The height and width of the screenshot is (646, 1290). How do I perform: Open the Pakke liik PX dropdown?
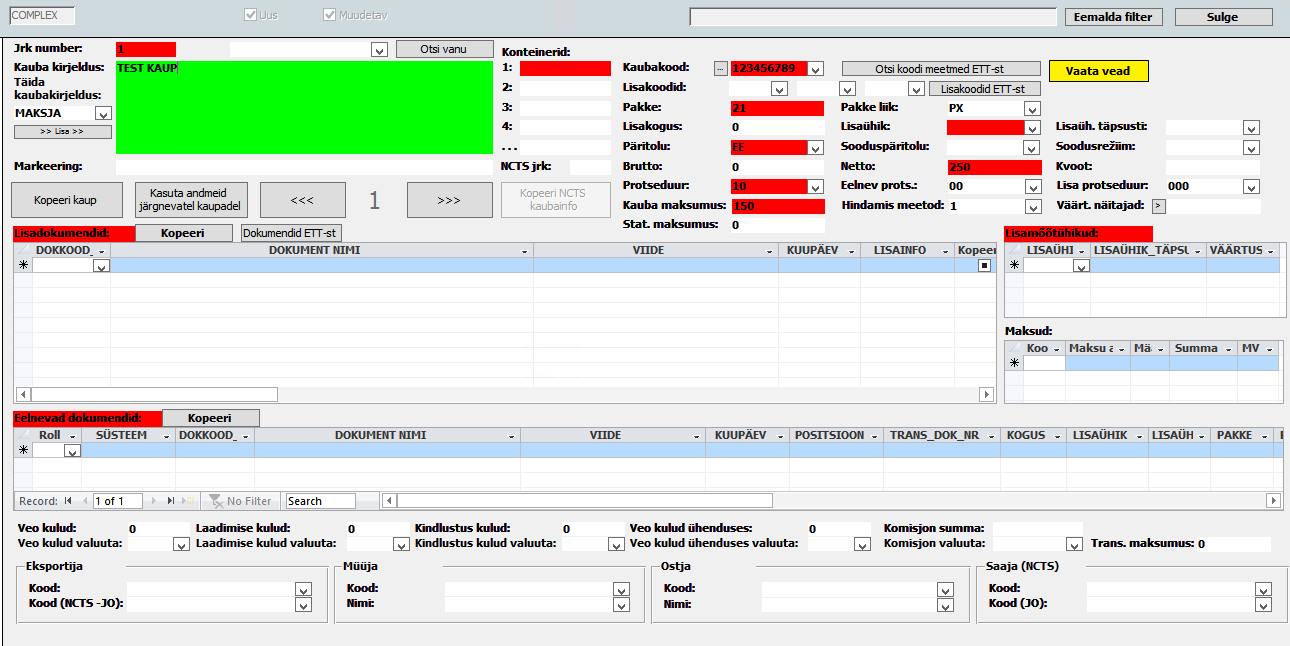1032,108
